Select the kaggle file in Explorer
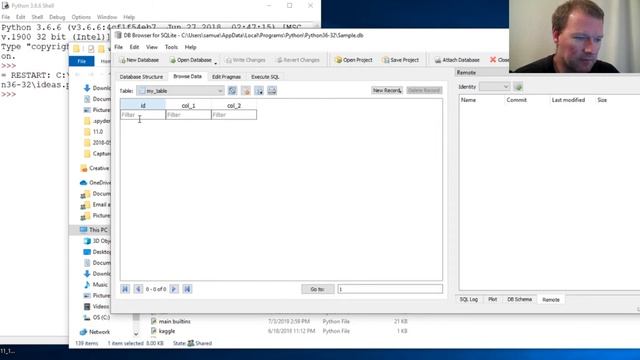Screen dimensions: 640x360 coord(167,331)
